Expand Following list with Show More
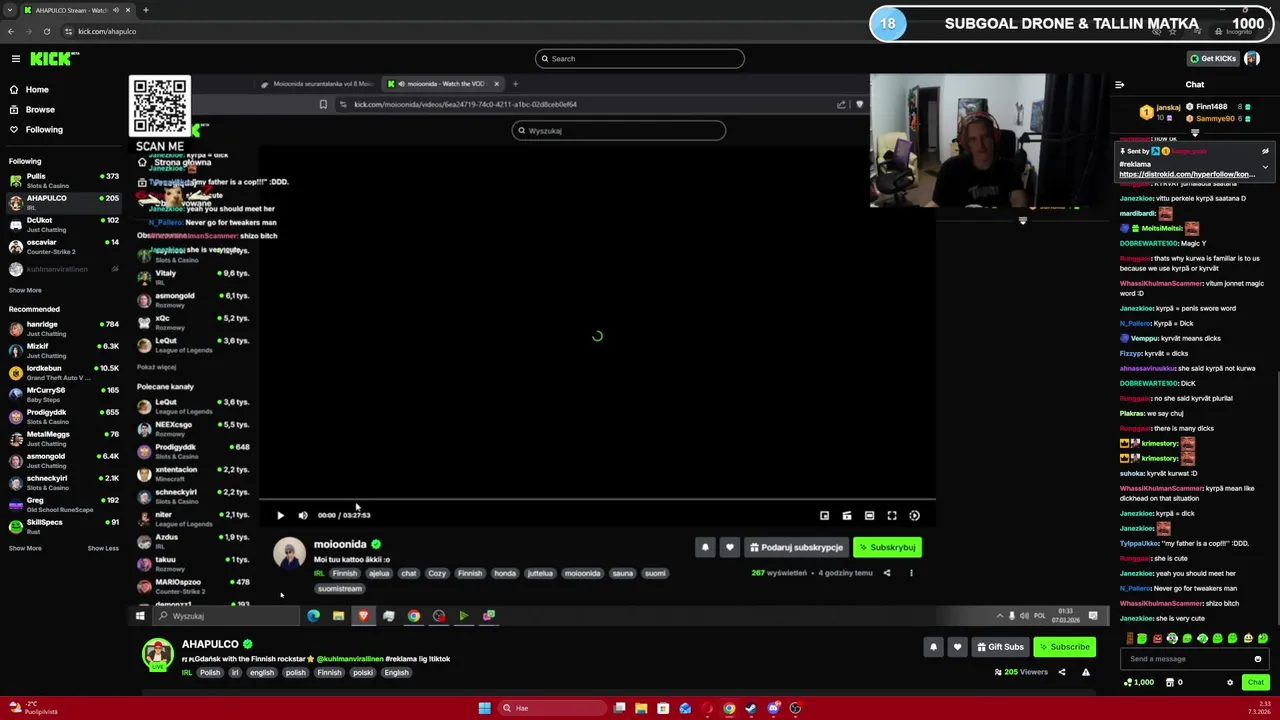Screen dimensions: 1280x720 [25, 290]
